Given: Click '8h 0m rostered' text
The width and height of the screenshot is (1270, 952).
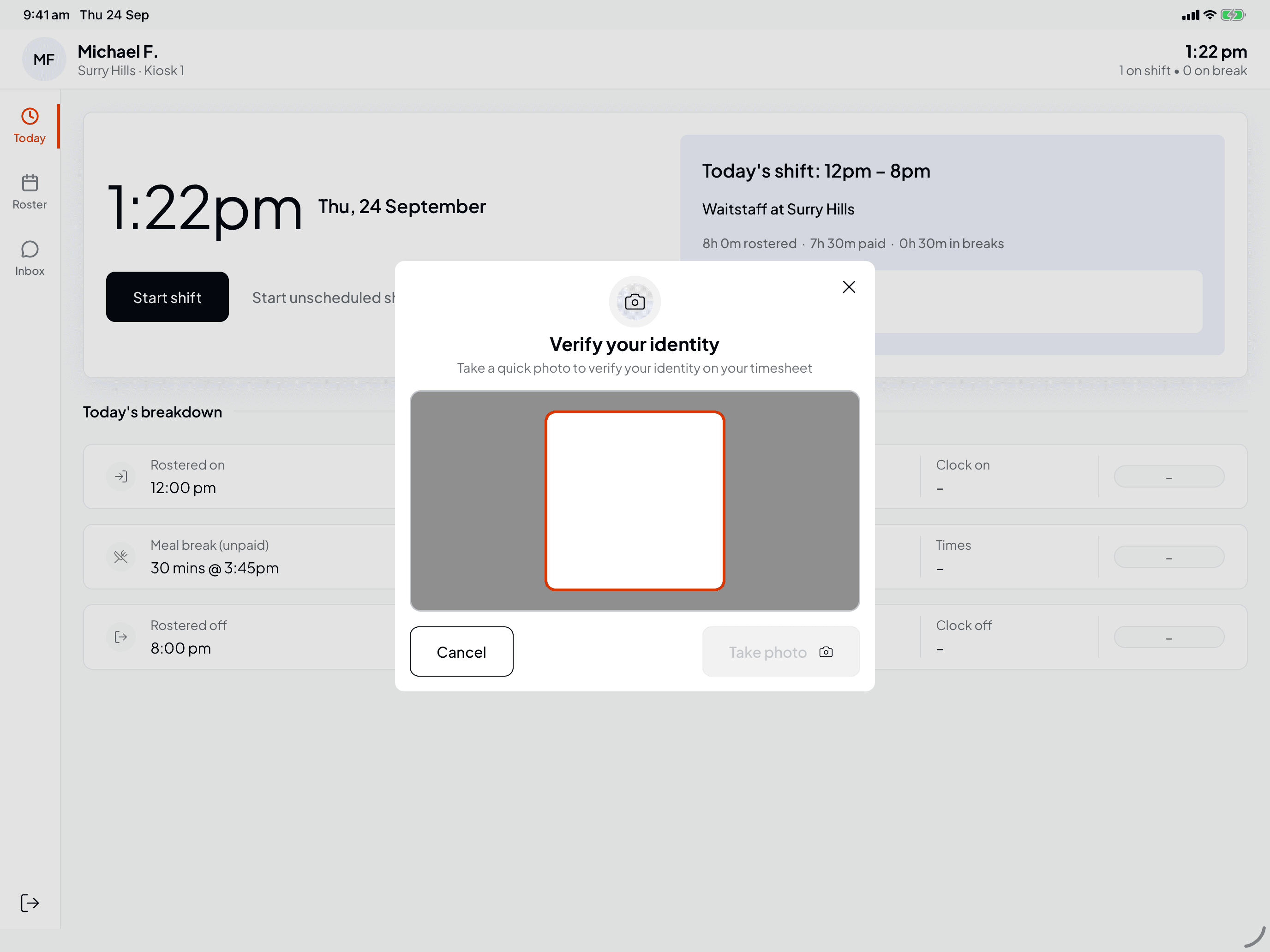Looking at the screenshot, I should coord(749,244).
